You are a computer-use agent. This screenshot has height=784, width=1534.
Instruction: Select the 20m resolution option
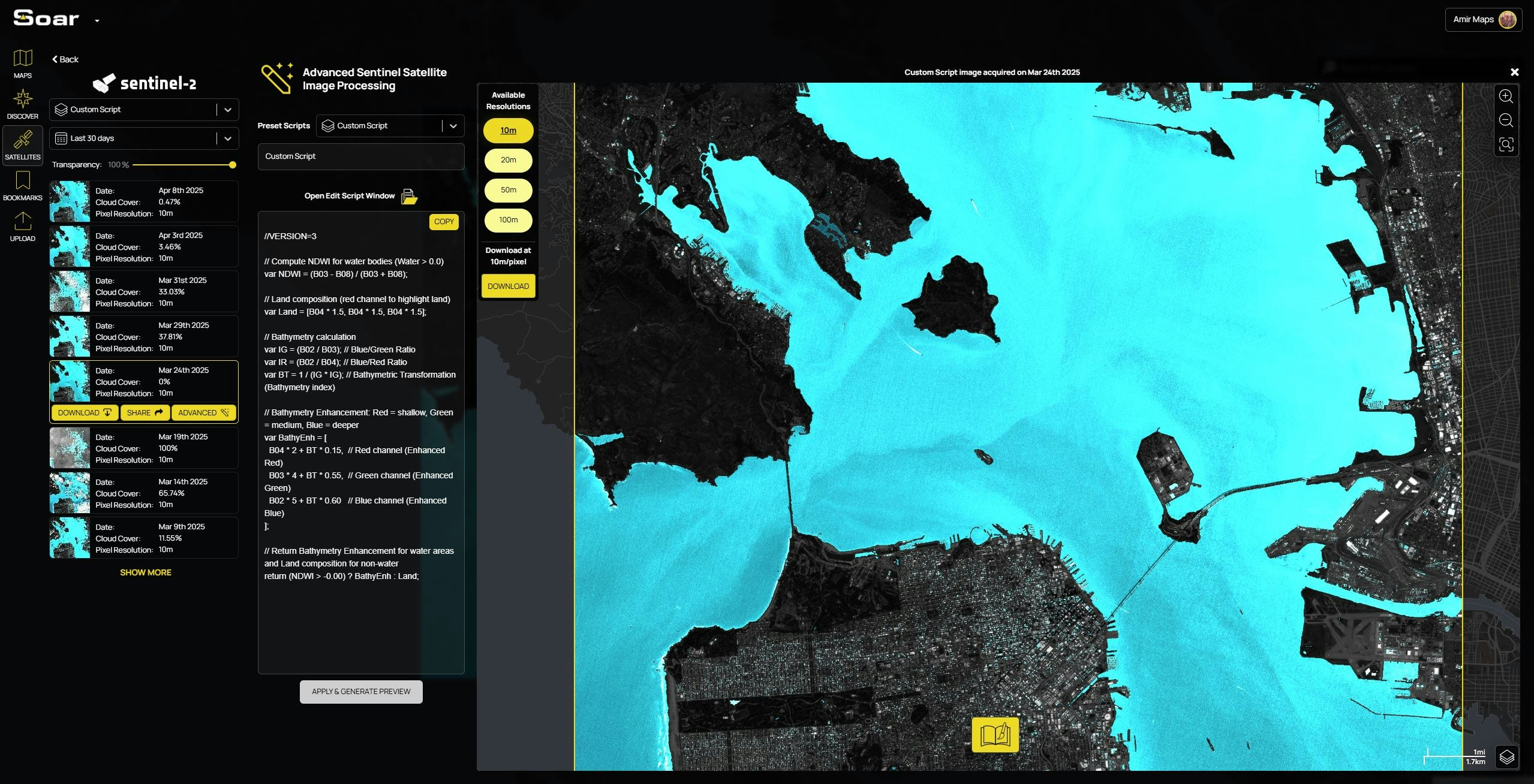coord(508,160)
